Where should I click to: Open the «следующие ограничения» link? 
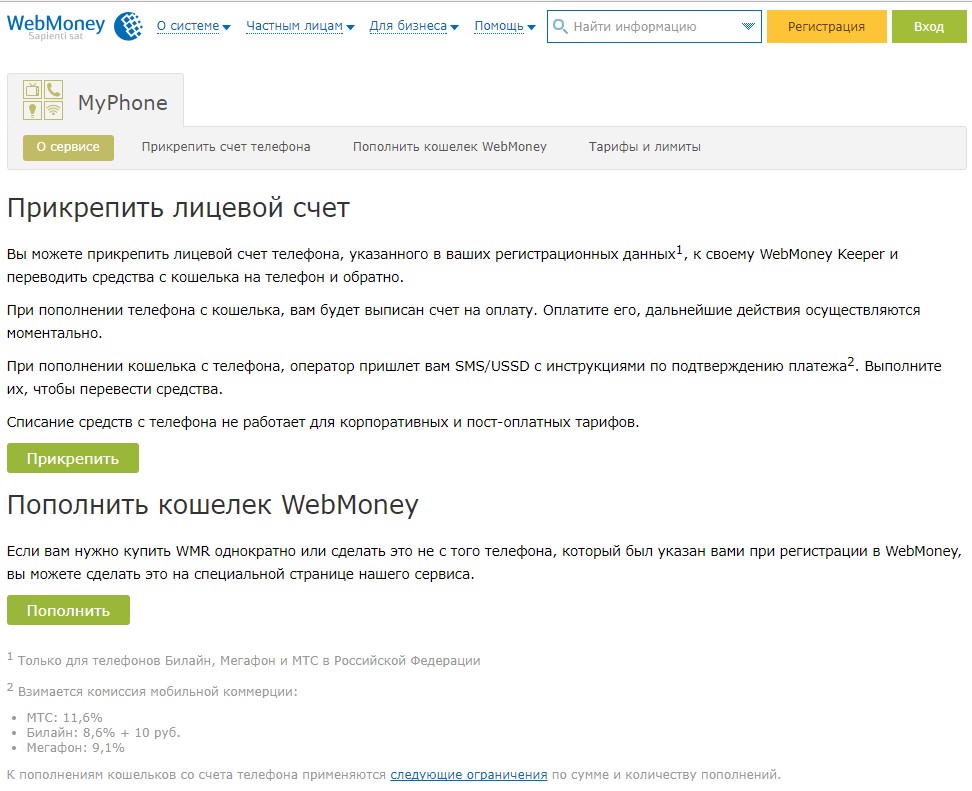469,775
